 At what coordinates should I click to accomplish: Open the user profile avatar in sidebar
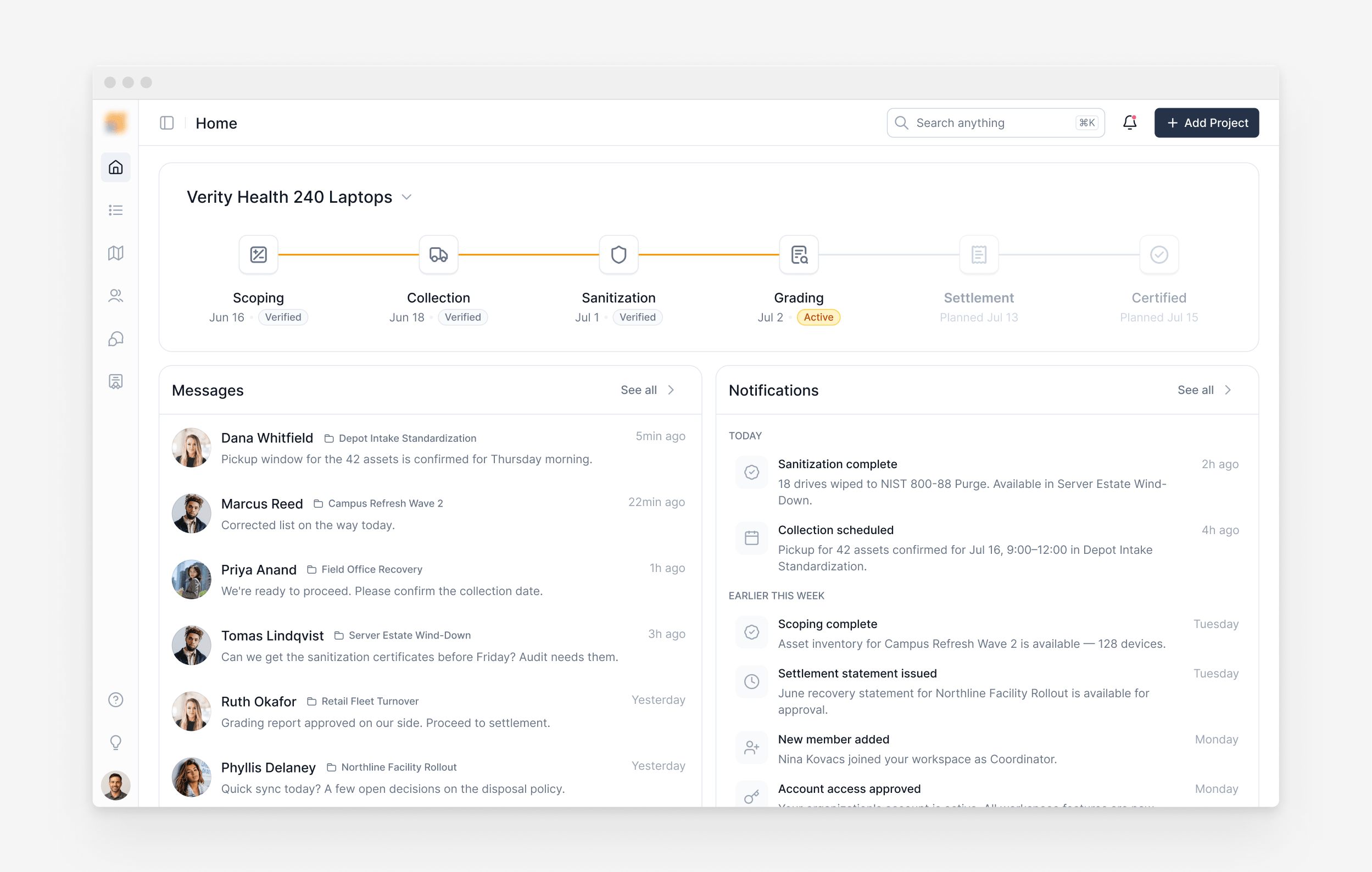(x=116, y=785)
